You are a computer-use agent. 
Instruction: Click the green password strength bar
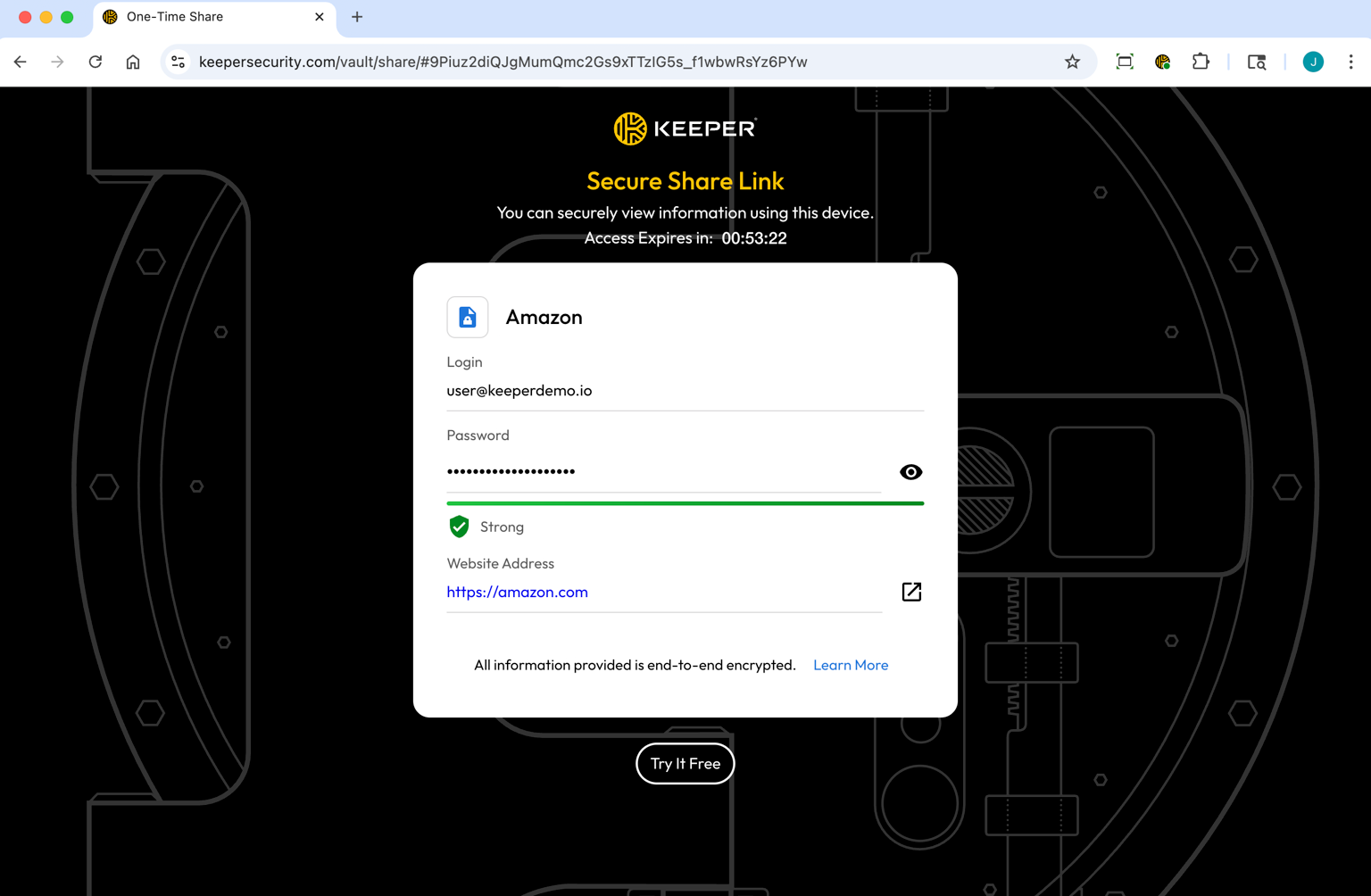click(x=685, y=502)
